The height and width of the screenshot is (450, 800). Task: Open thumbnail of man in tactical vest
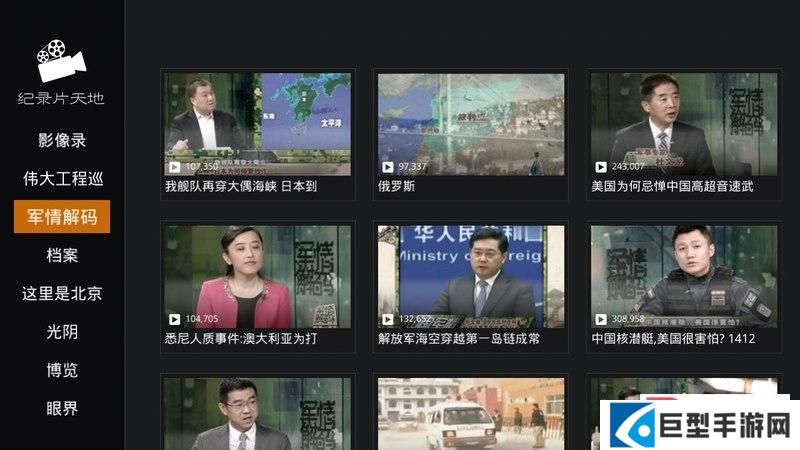coord(684,277)
